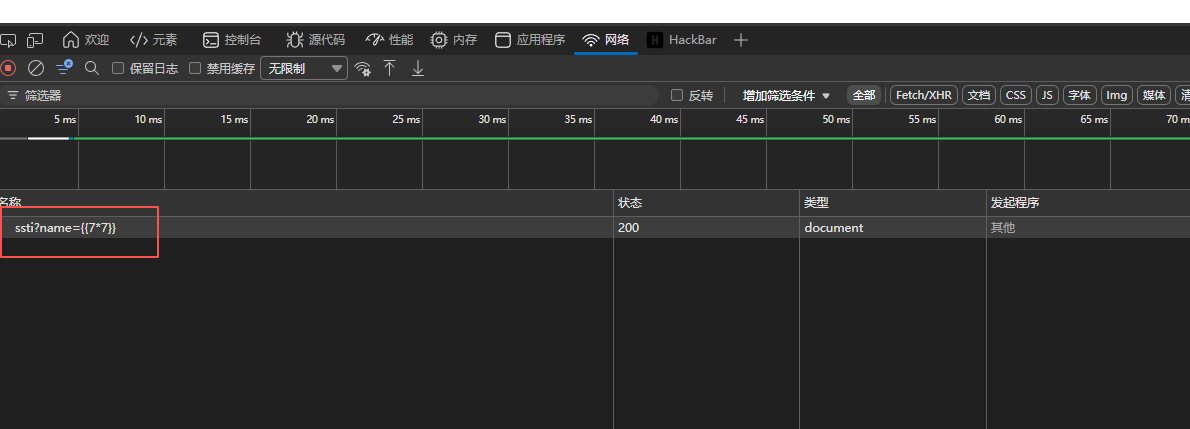Screen dimensions: 1190x429
Task: Open the 无限制 throttling dropdown
Action: [x=304, y=68]
